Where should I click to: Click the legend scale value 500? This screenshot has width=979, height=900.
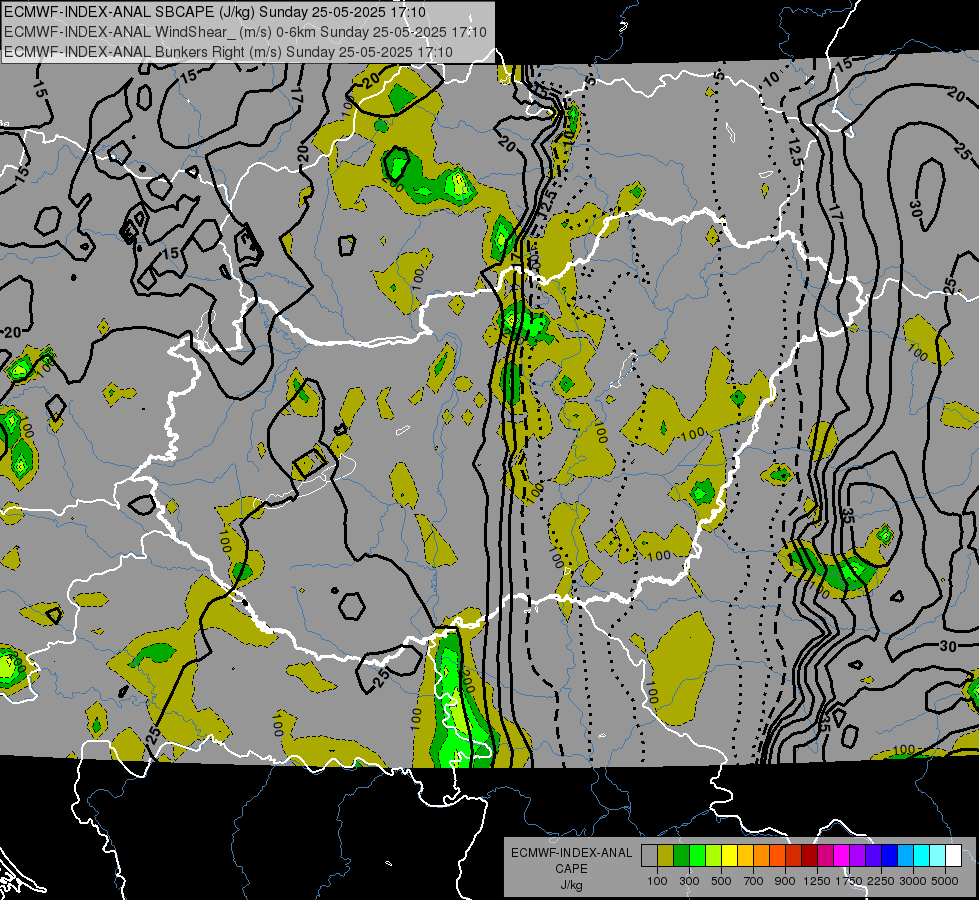tap(721, 881)
